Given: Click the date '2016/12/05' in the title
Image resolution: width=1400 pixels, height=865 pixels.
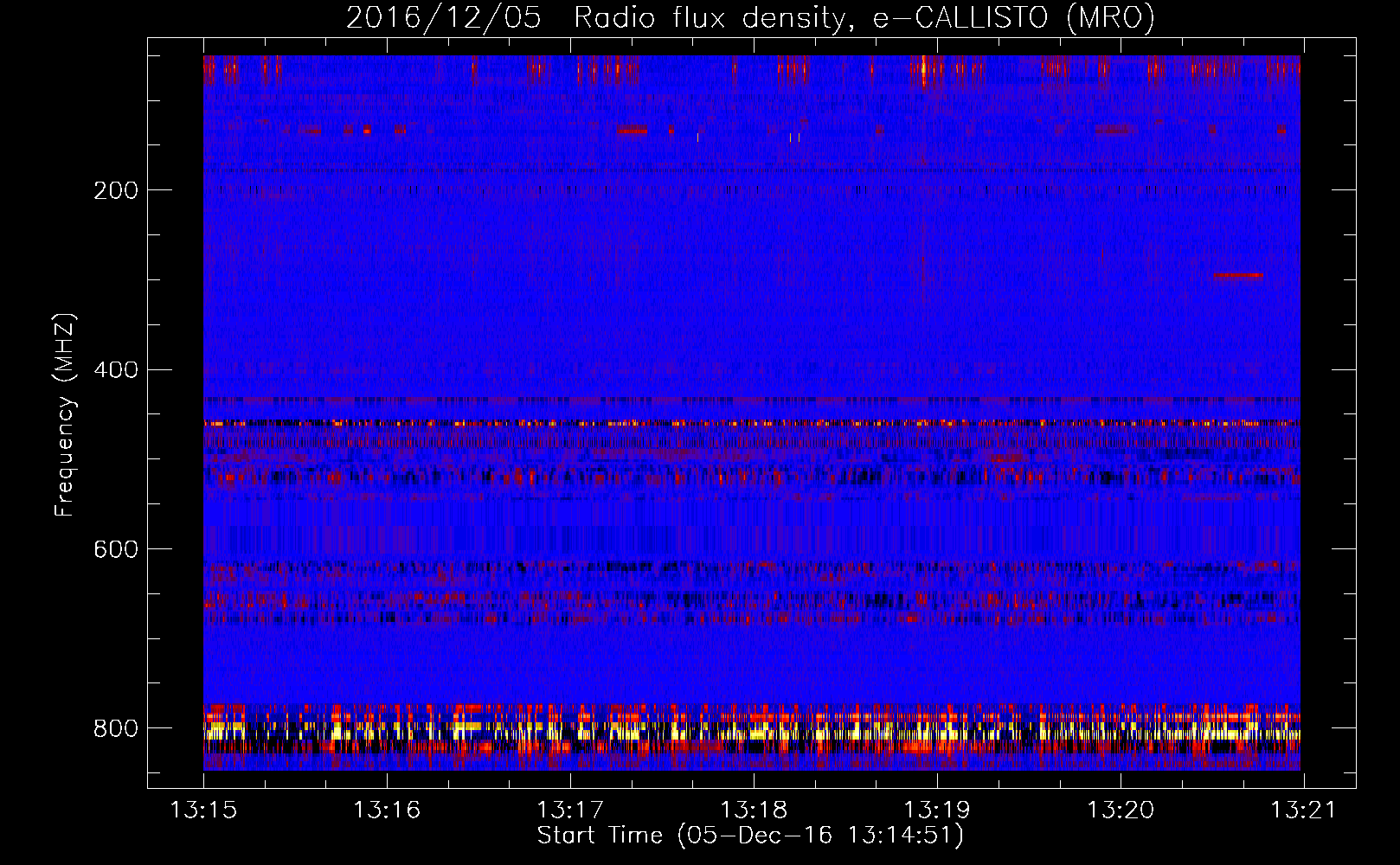Looking at the screenshot, I should click(444, 18).
